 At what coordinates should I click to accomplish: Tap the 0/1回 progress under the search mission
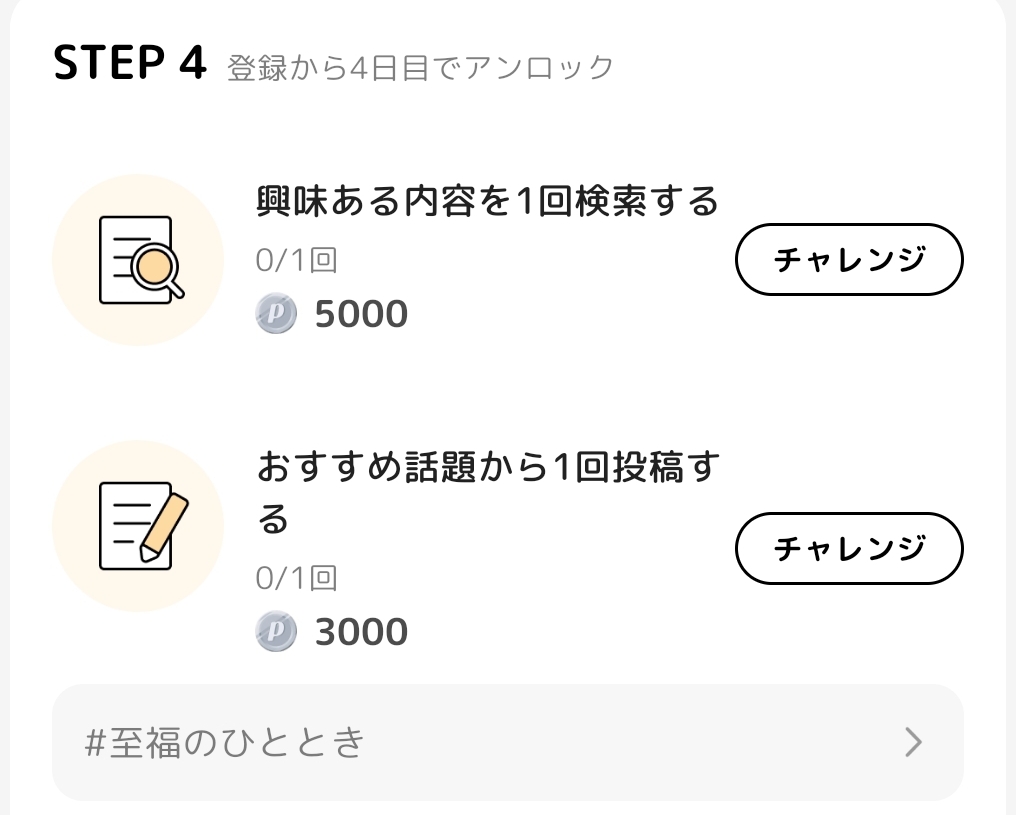[296, 261]
